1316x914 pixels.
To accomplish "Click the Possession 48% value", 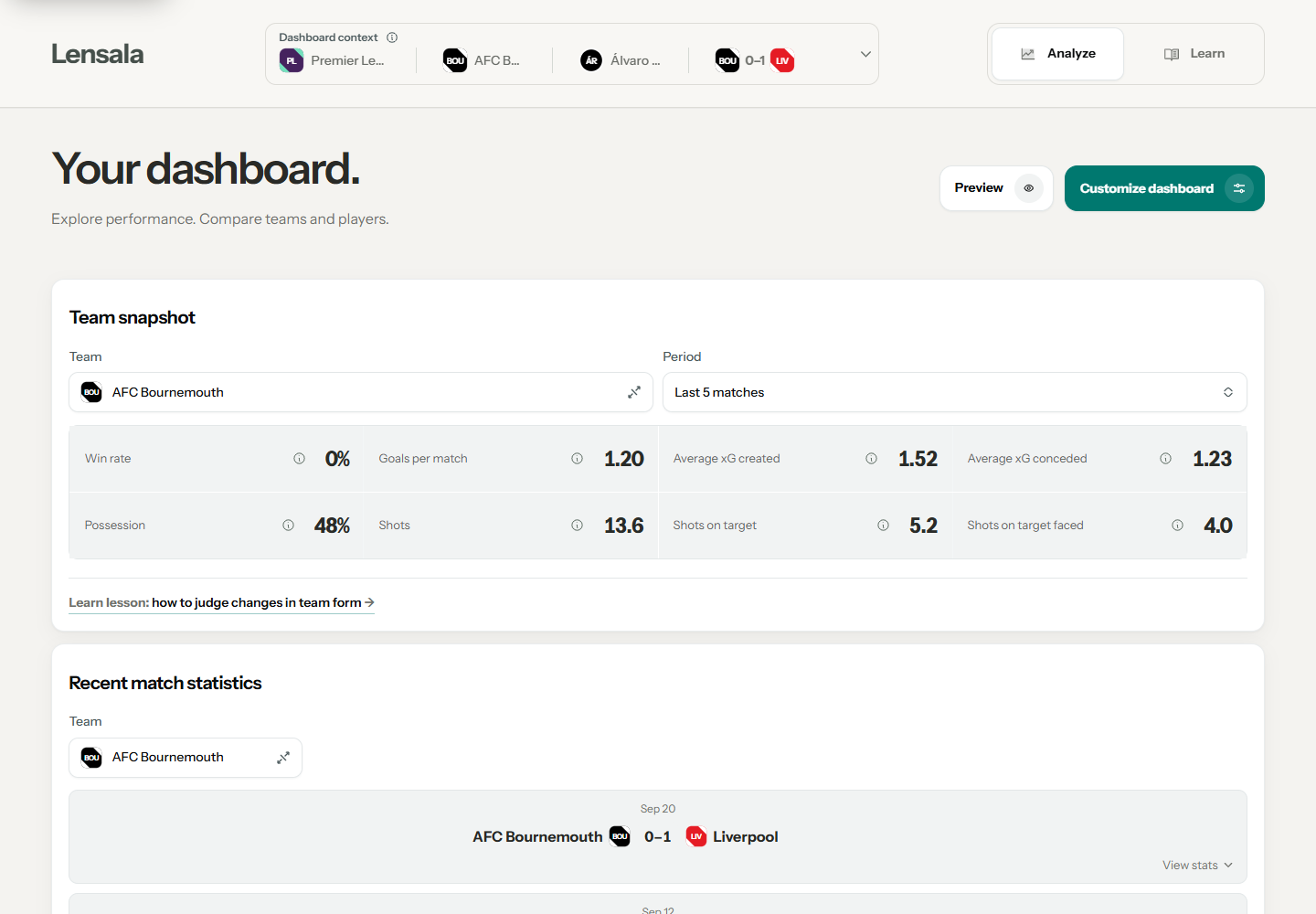I will [x=332, y=526].
